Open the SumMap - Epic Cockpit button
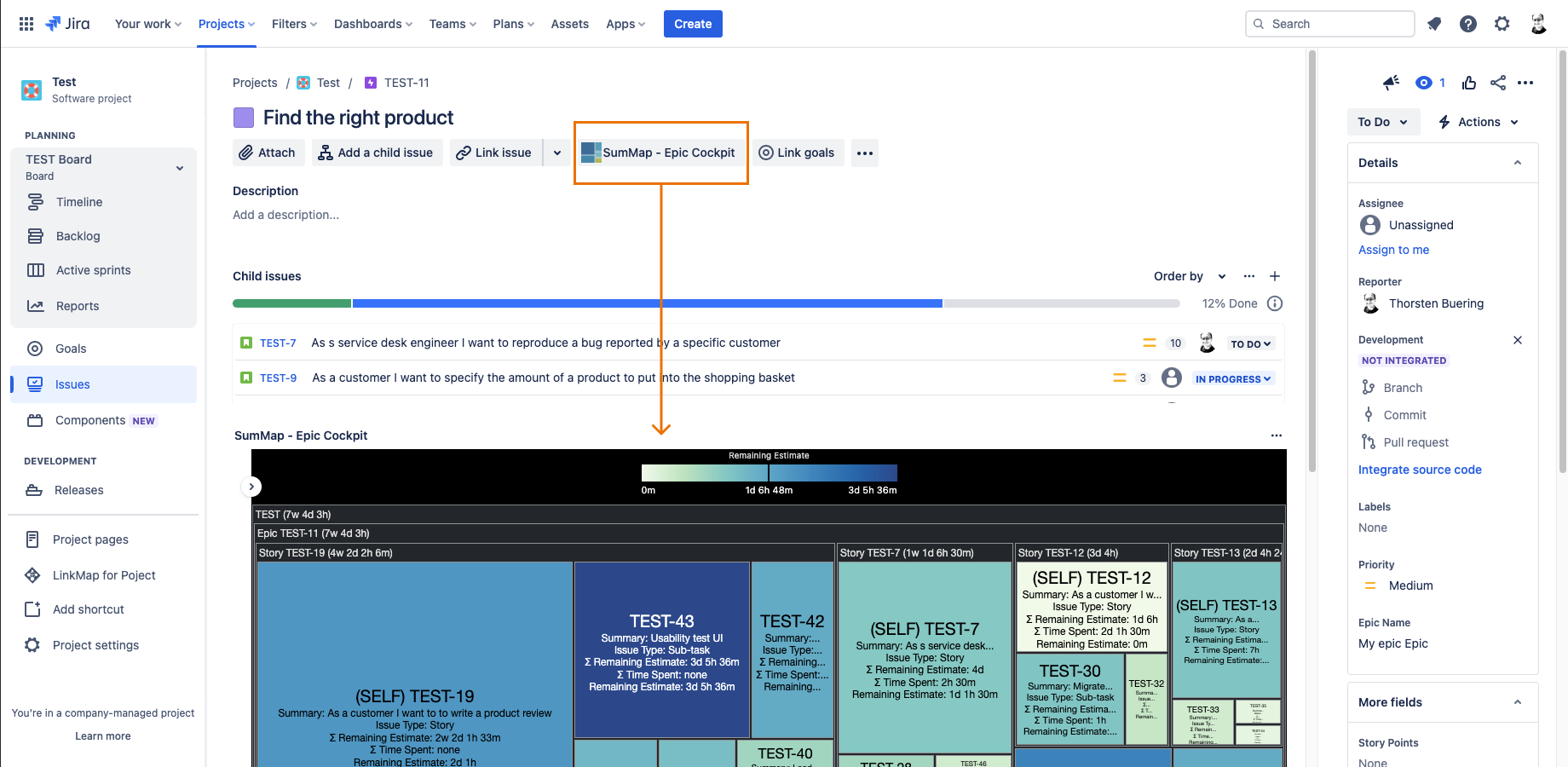The width and height of the screenshot is (1568, 767). [x=661, y=153]
